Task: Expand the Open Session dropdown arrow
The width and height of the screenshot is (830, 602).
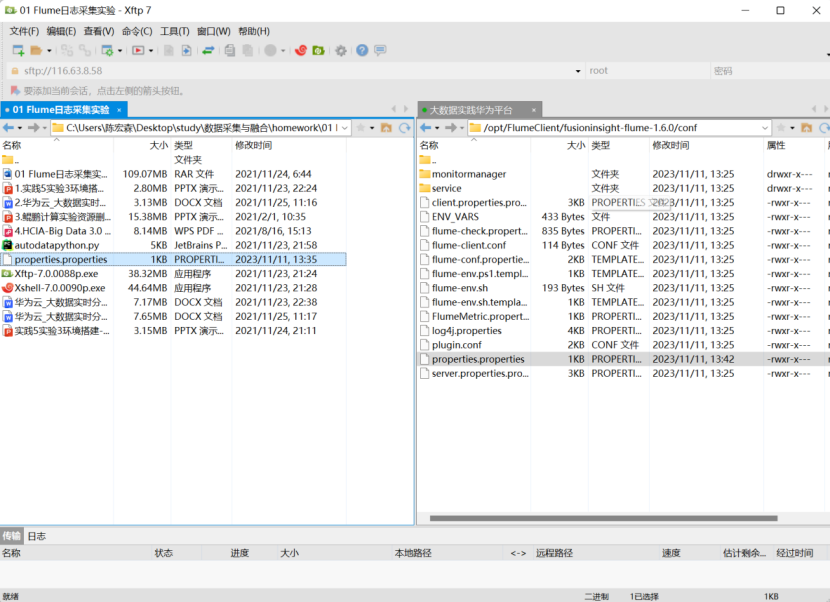Action: click(49, 51)
